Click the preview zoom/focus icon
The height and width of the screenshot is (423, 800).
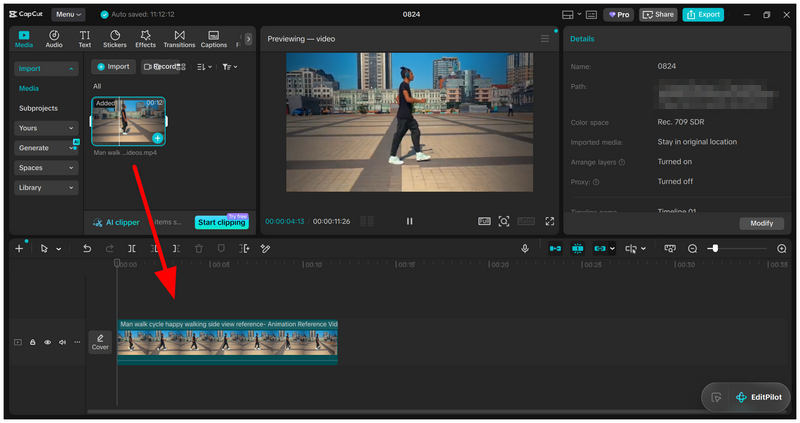504,221
